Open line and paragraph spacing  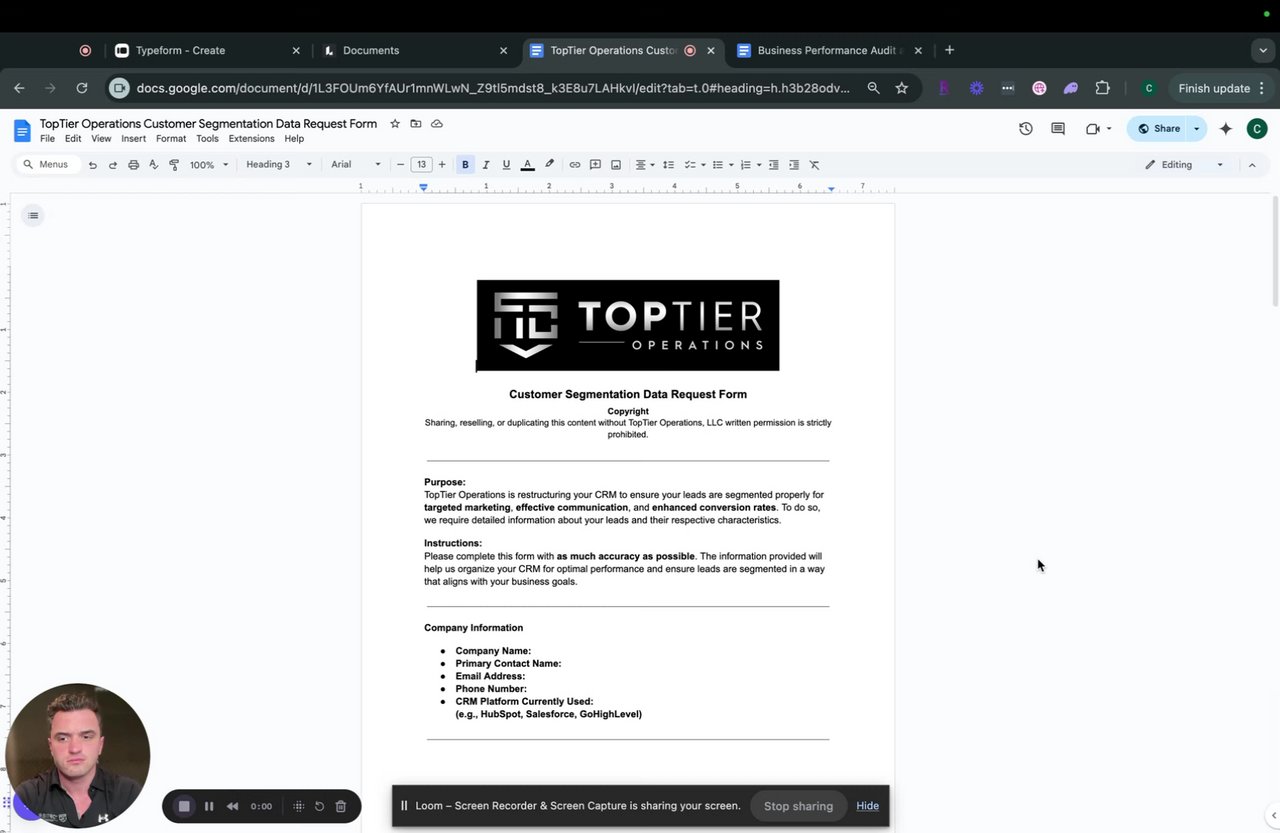tap(668, 165)
